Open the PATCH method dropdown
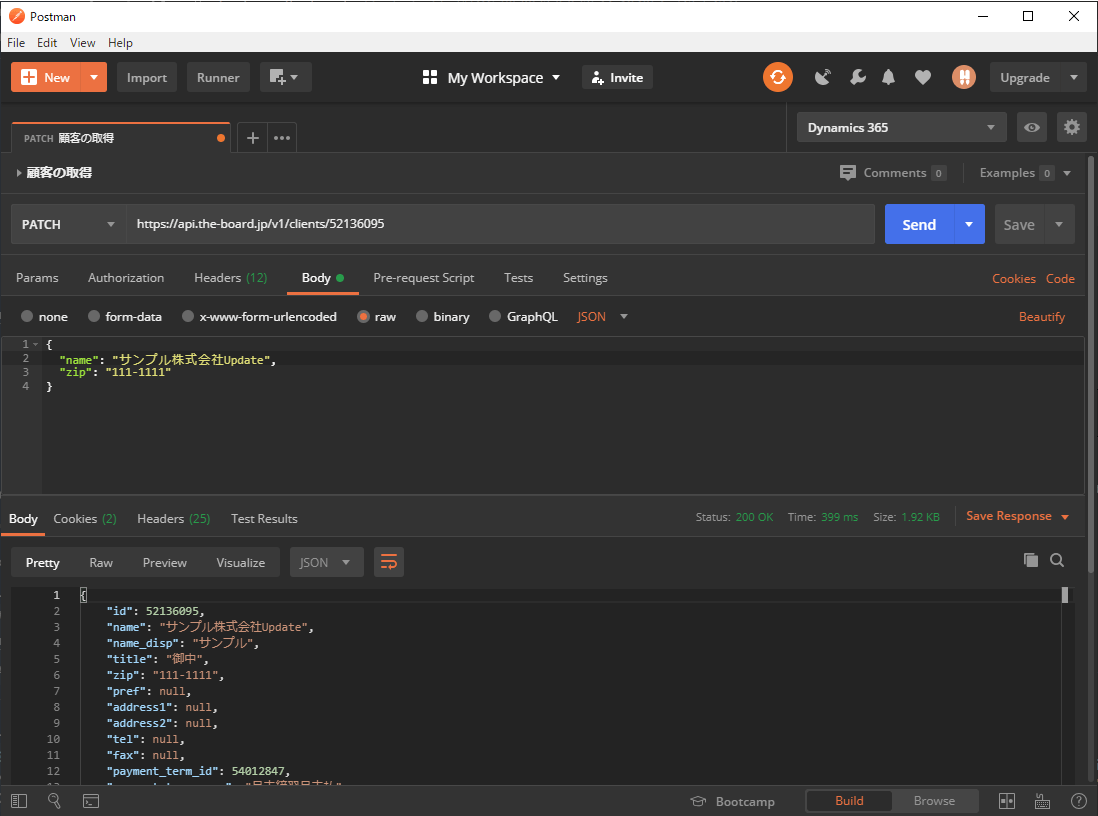 coord(68,224)
